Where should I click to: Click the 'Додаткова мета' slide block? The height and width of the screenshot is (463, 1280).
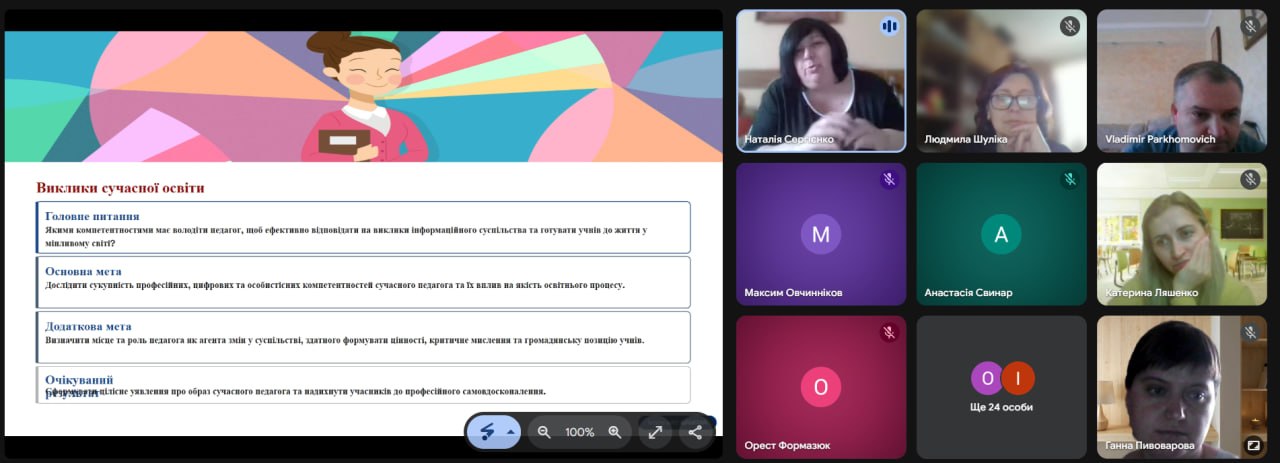click(x=363, y=337)
